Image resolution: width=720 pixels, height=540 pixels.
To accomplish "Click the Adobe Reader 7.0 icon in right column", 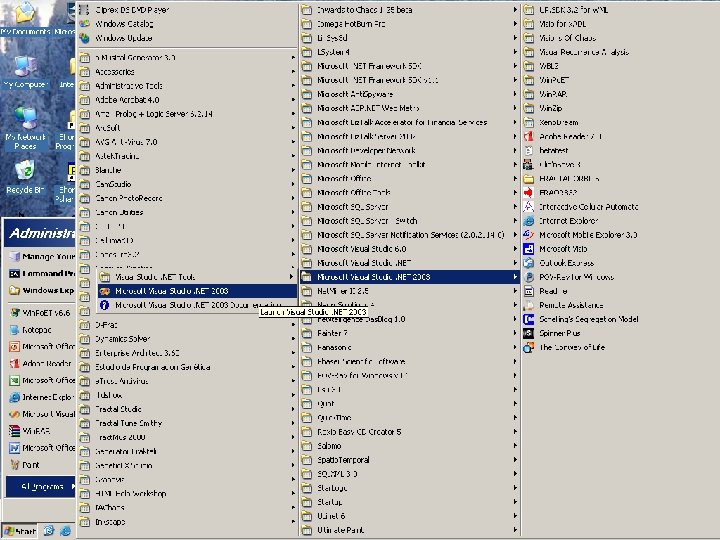I will pyautogui.click(x=529, y=136).
